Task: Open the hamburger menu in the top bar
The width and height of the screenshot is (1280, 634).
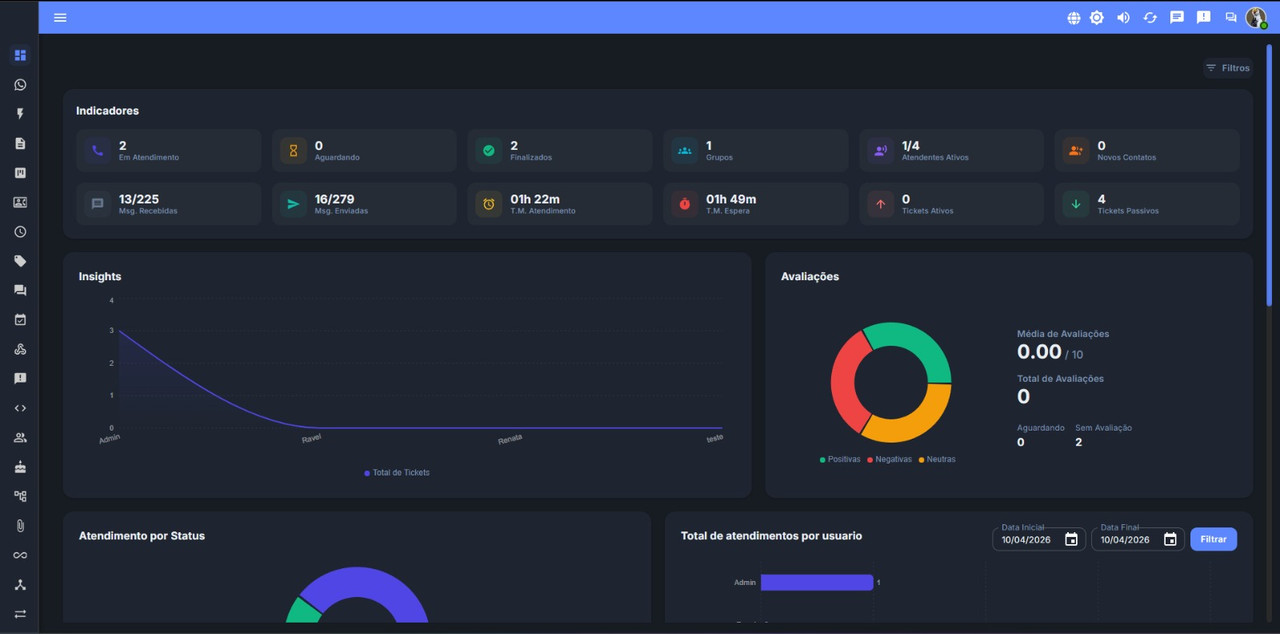Action: point(60,17)
